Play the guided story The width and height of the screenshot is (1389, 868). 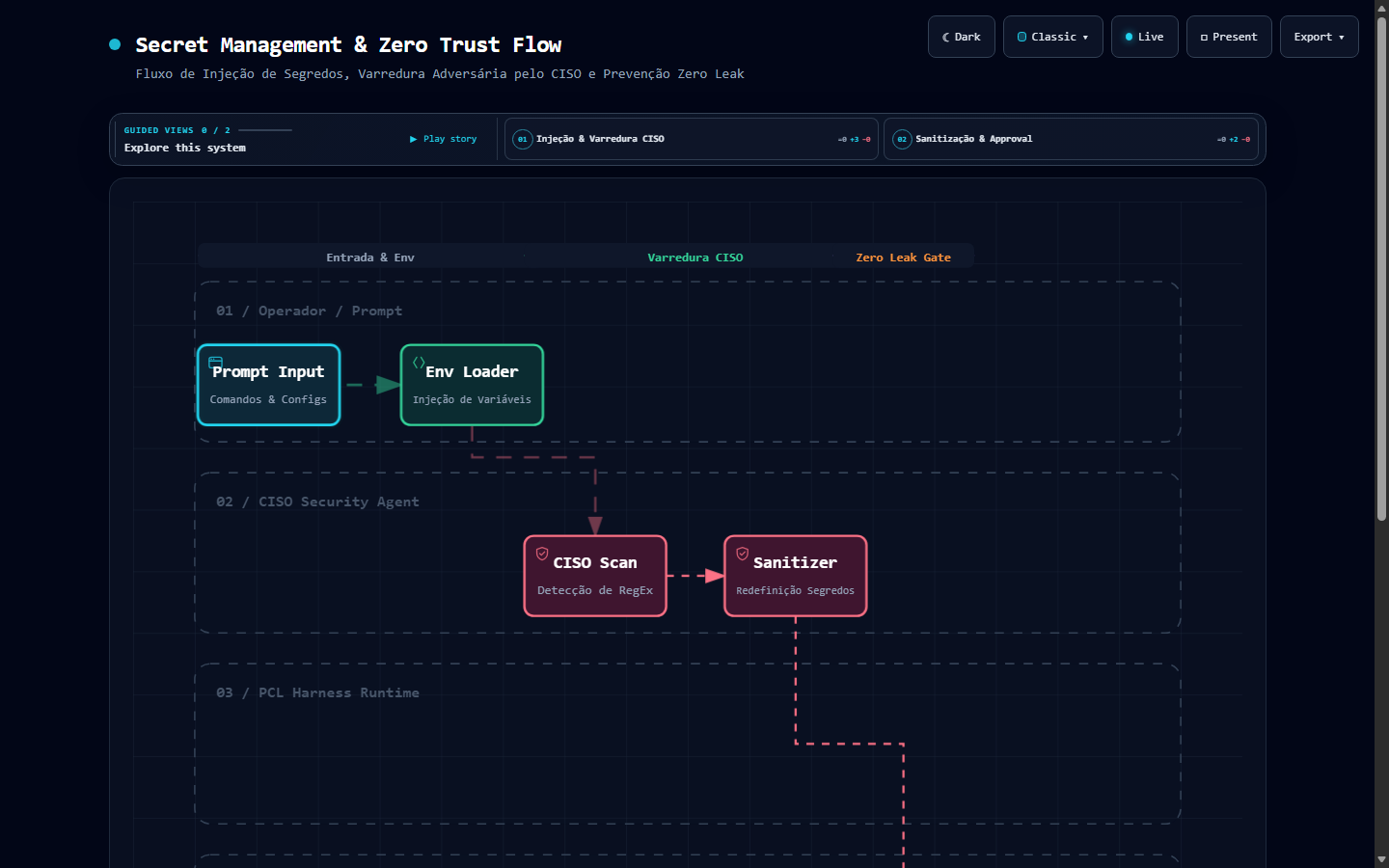pos(444,139)
